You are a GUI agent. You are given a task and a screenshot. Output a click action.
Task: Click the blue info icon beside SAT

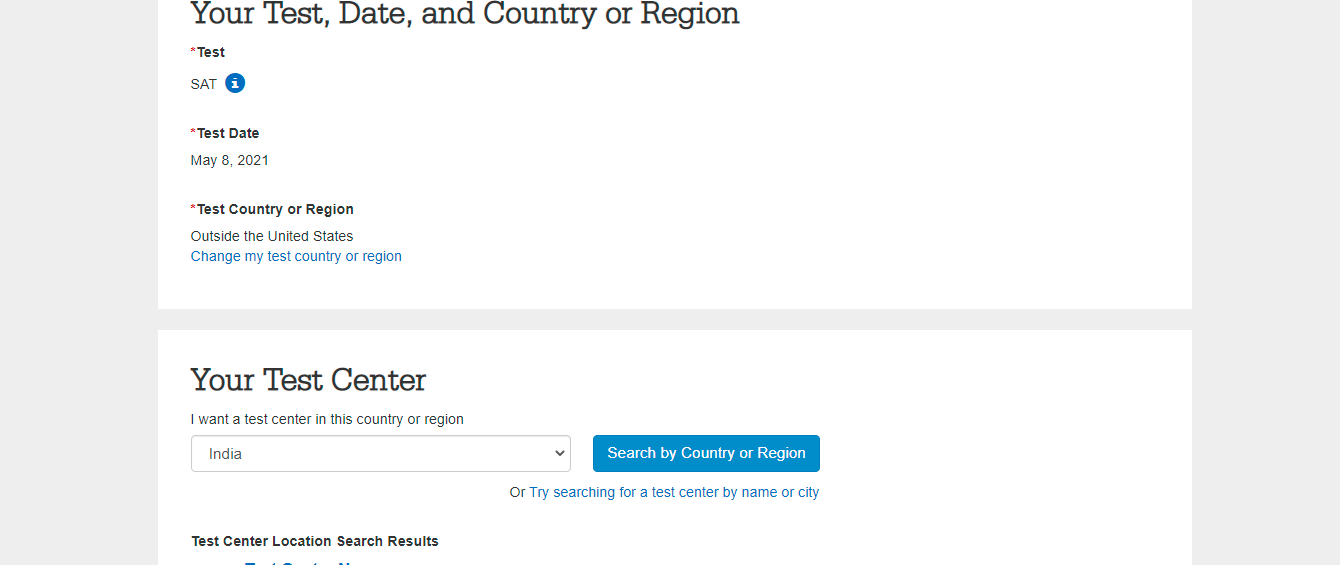pos(235,83)
